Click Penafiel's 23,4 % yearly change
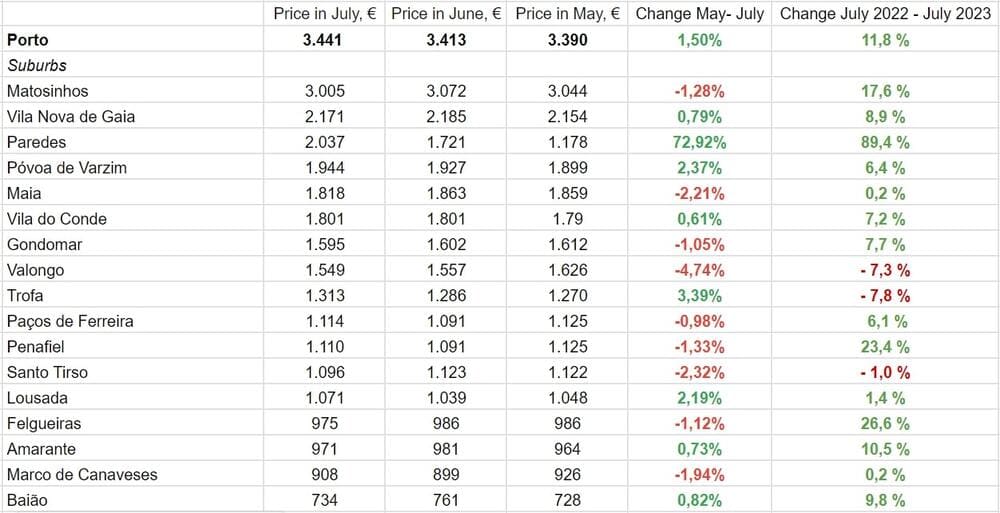Screen dimensions: 1000x513 coord(884,347)
